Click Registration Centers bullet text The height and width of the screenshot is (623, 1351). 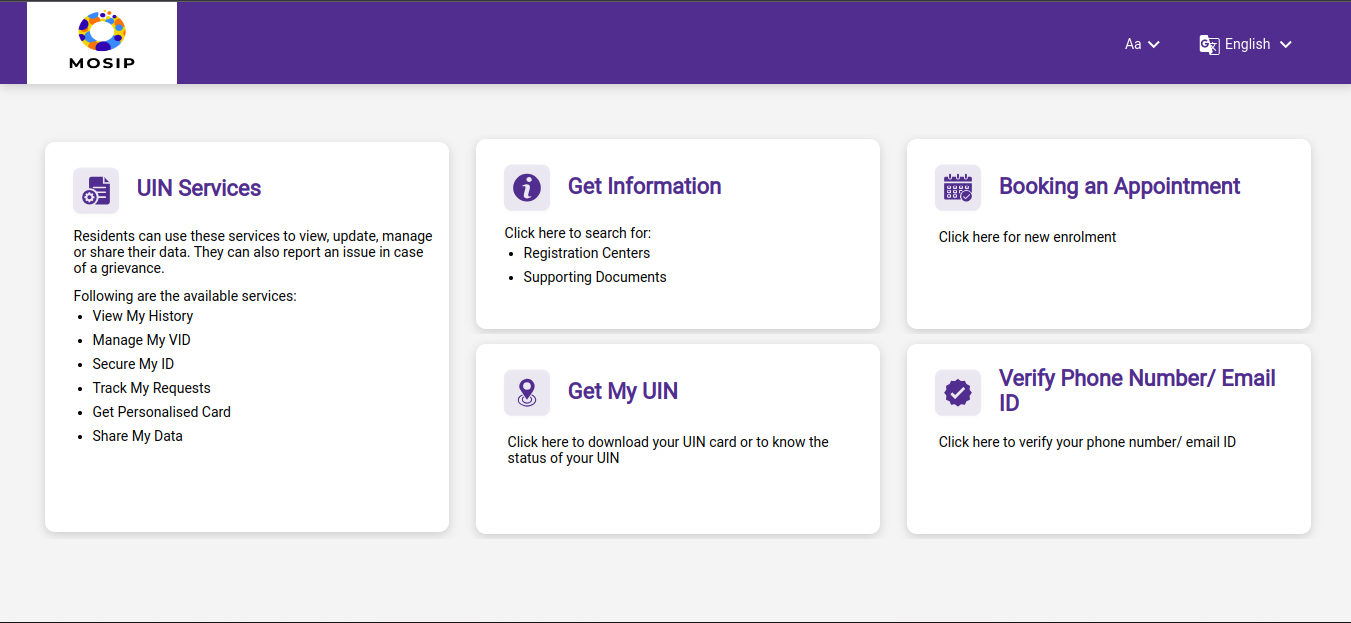pyautogui.click(x=586, y=253)
